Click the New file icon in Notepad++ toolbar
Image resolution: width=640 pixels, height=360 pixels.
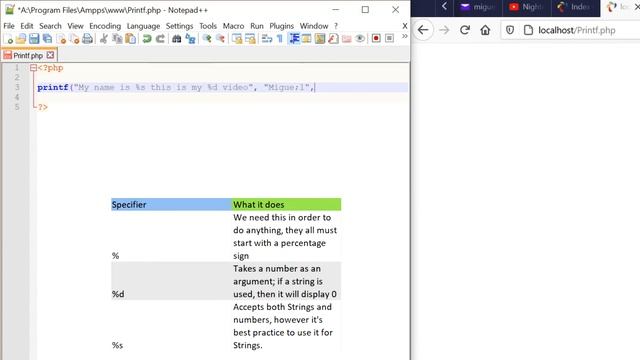(x=8, y=39)
